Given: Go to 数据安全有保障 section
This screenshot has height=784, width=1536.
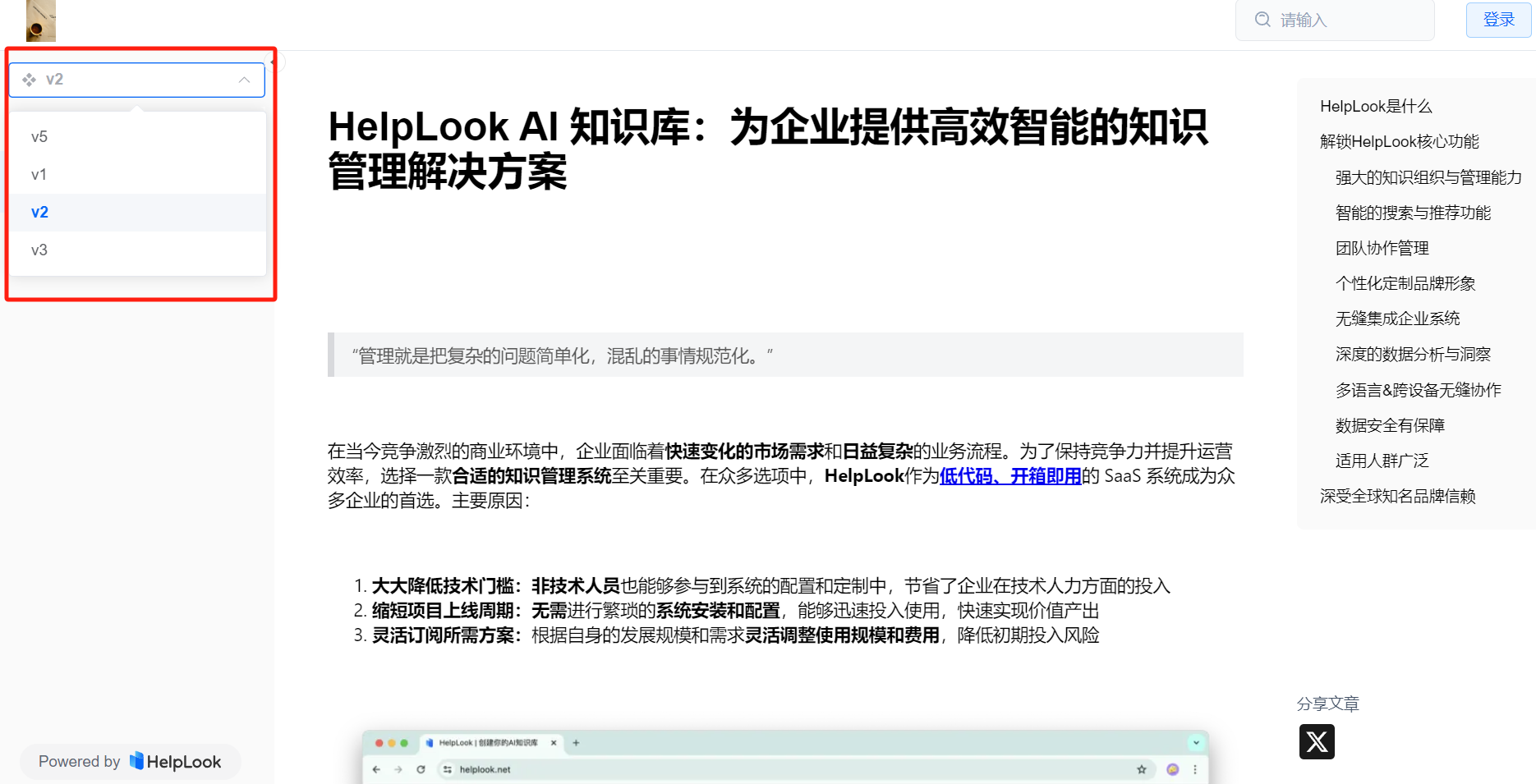Looking at the screenshot, I should [x=1390, y=425].
